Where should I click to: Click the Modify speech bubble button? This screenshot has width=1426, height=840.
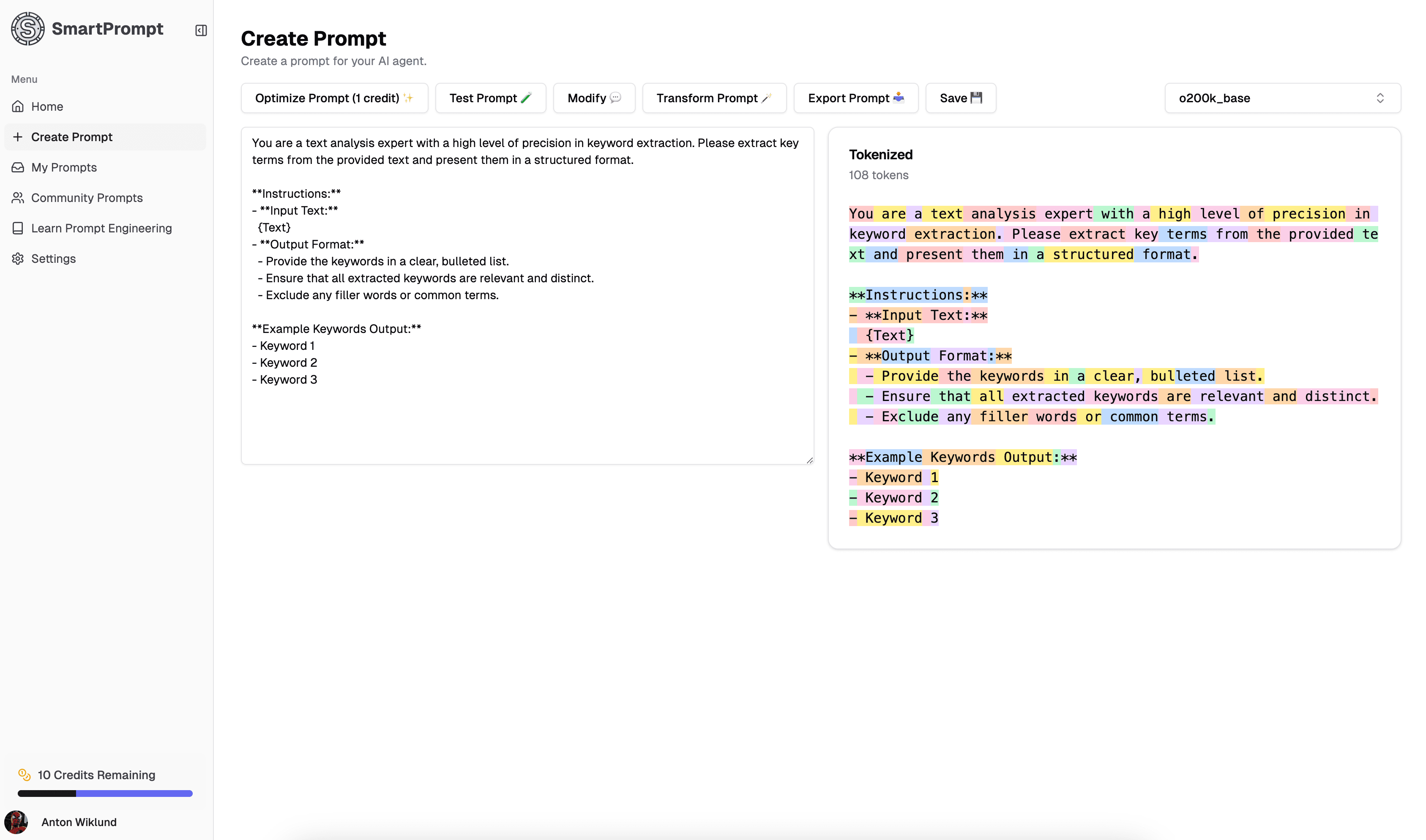tap(594, 98)
